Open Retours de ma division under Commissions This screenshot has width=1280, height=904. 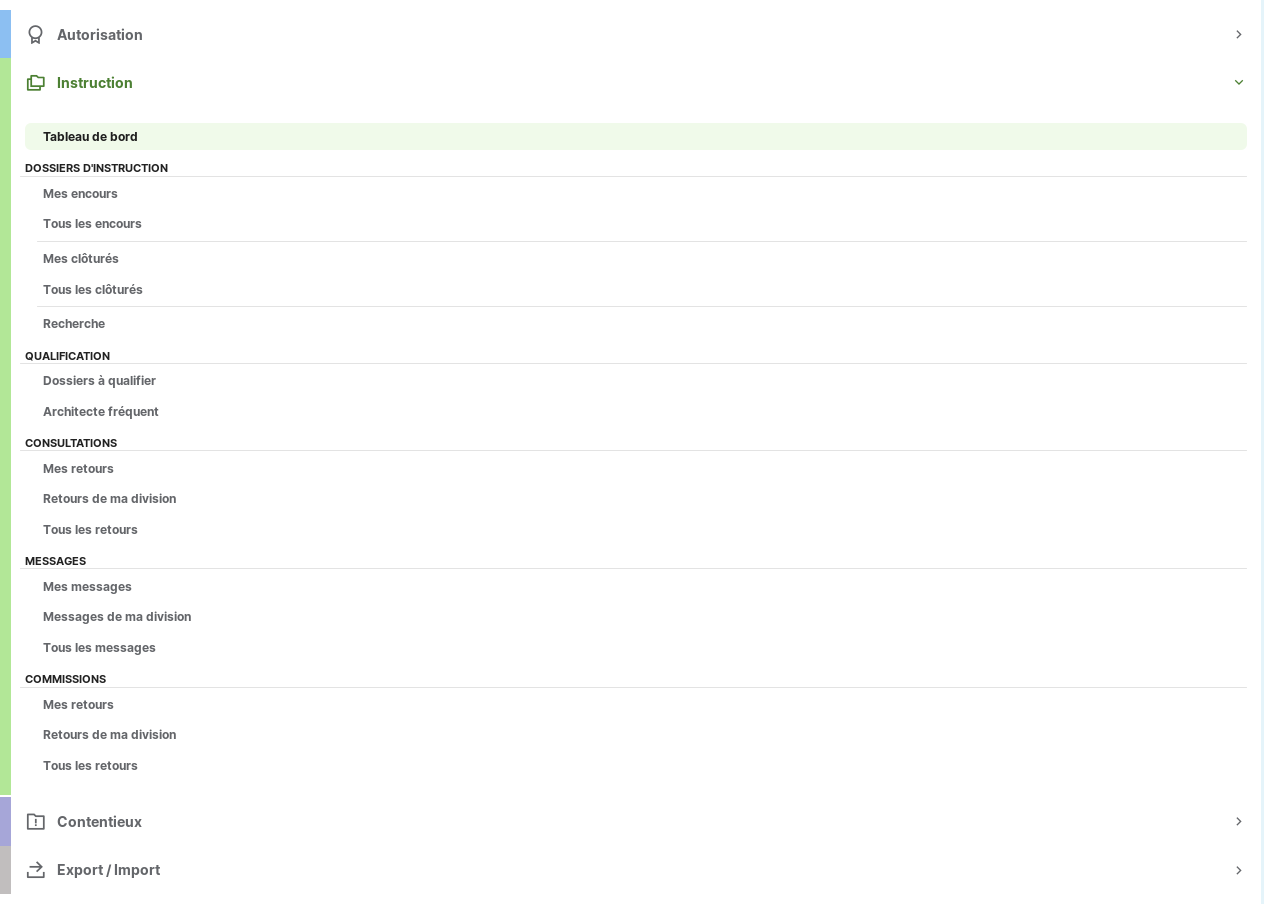pos(109,735)
